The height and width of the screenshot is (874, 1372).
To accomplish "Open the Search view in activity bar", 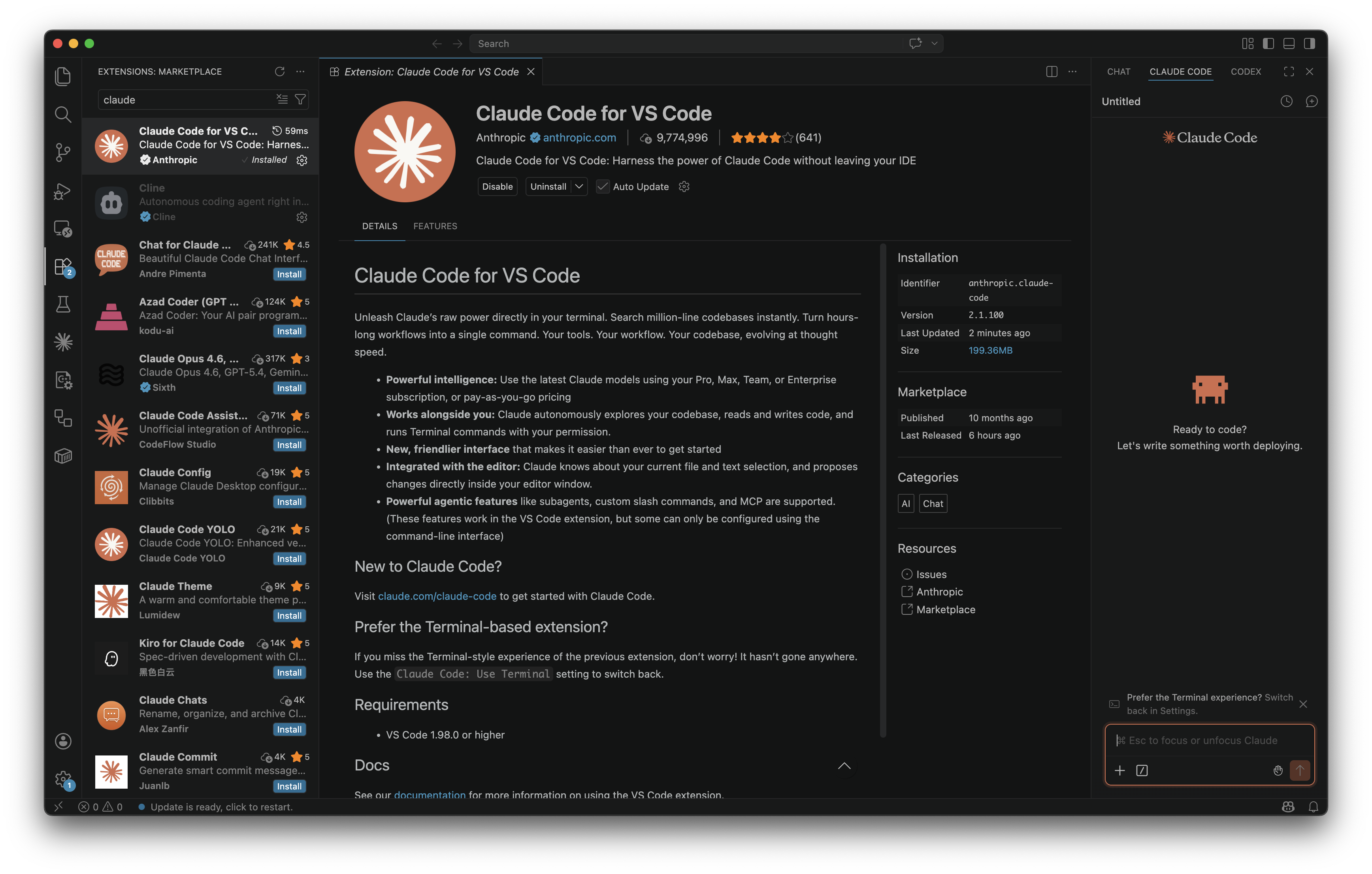I will point(63,115).
